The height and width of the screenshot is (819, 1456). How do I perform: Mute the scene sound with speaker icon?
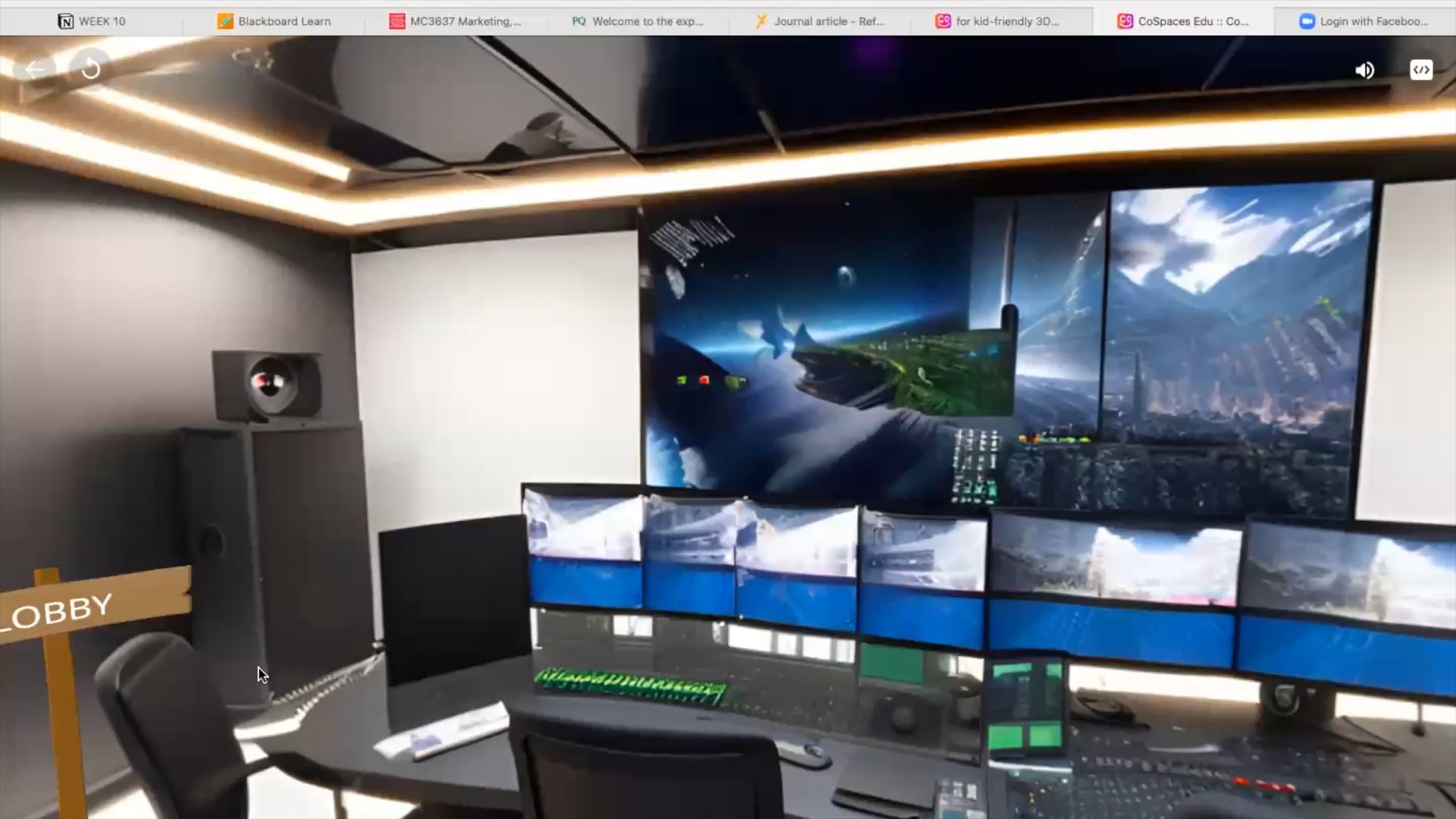(x=1364, y=69)
